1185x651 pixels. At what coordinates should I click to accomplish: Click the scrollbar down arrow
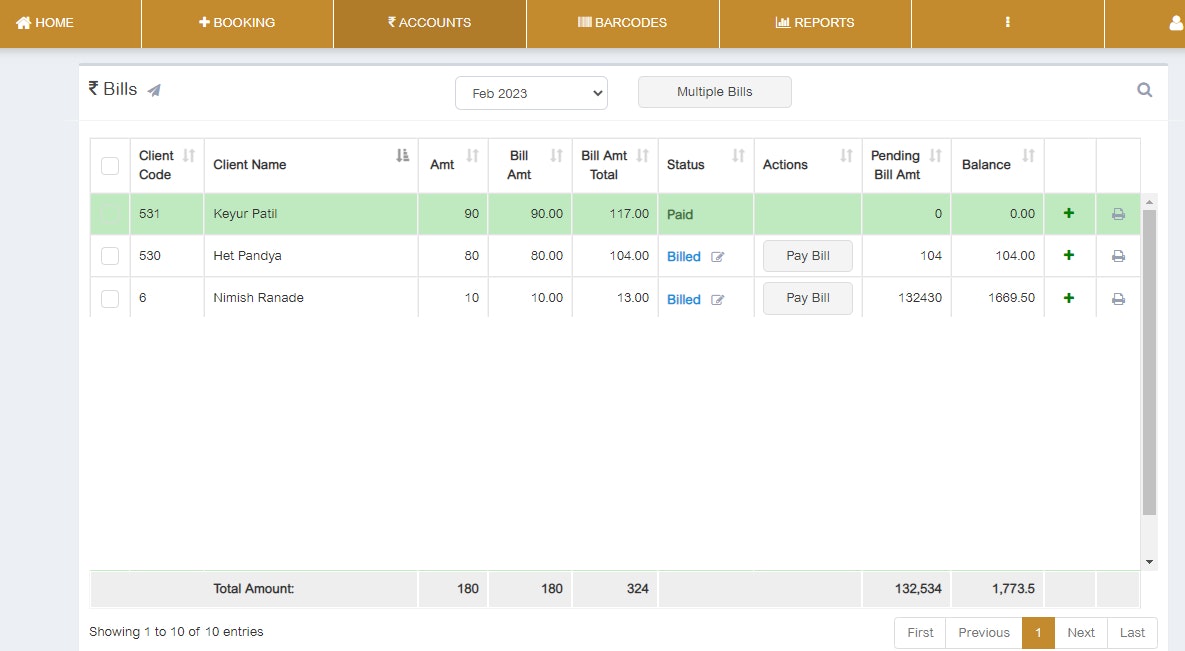[1149, 562]
